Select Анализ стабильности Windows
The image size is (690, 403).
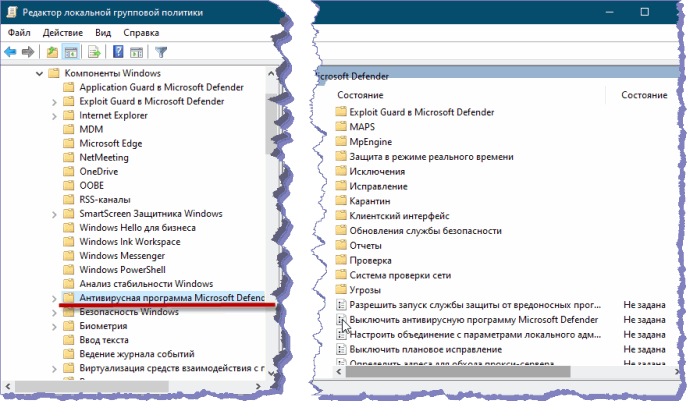146,284
